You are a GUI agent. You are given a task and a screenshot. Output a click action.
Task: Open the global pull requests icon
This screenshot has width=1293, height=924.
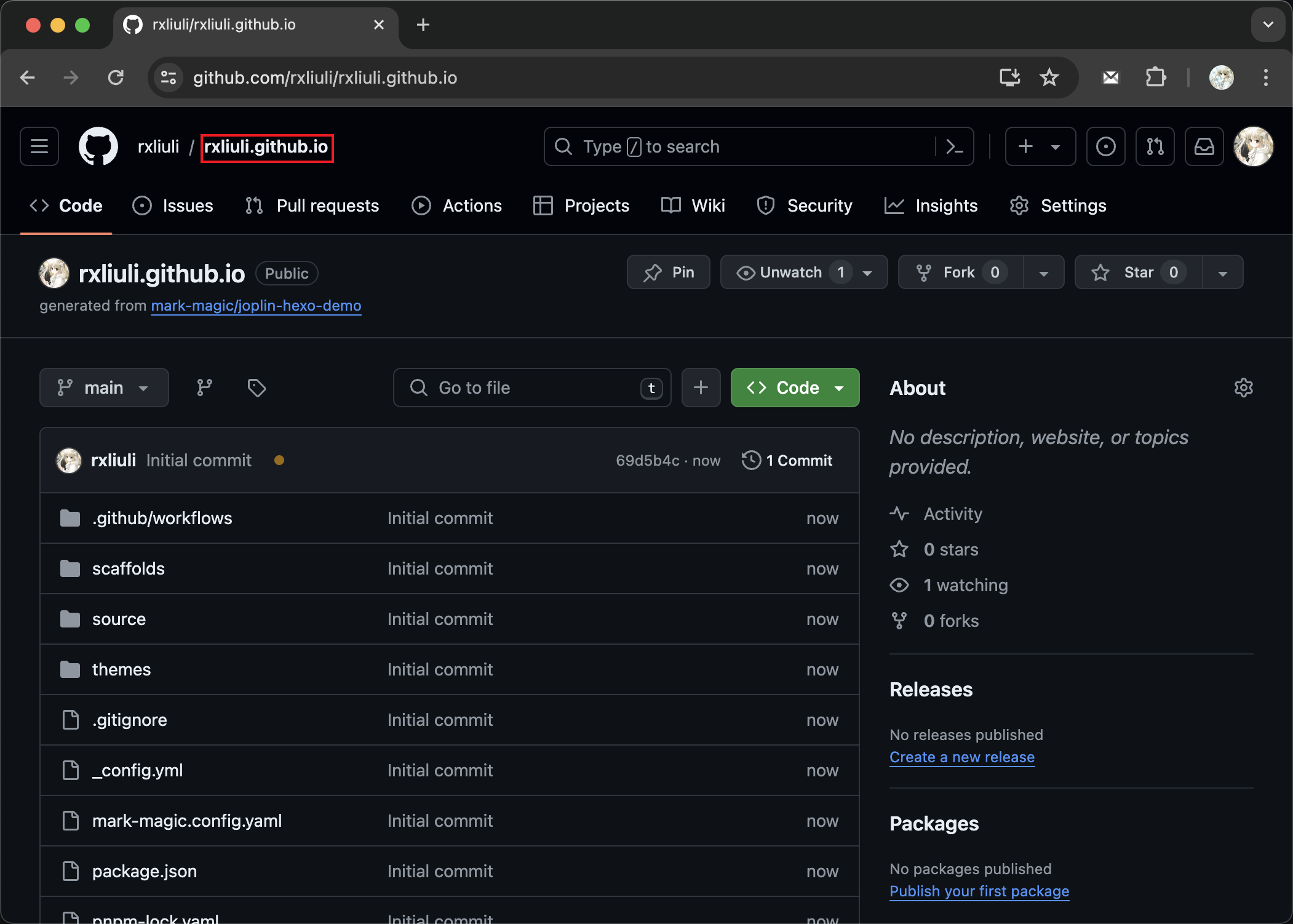pyautogui.click(x=1155, y=146)
